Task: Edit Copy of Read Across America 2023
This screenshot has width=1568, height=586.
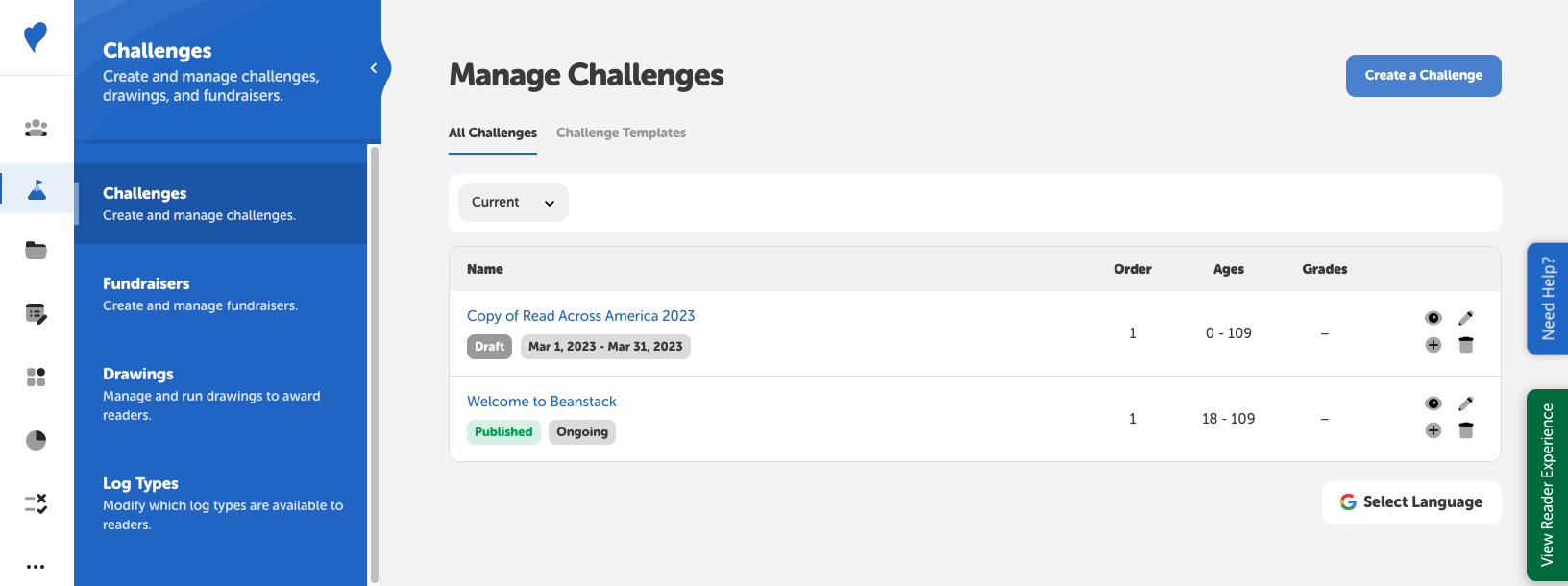Action: pos(1466,318)
